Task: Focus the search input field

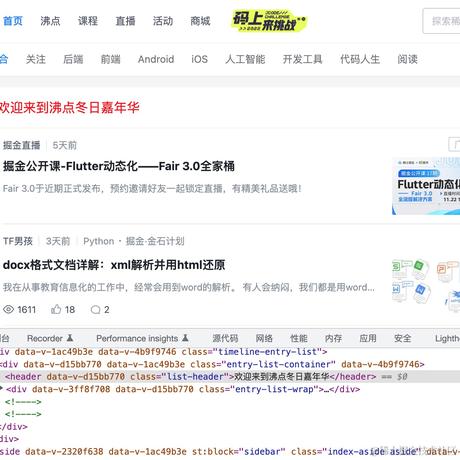Action: 442,21
